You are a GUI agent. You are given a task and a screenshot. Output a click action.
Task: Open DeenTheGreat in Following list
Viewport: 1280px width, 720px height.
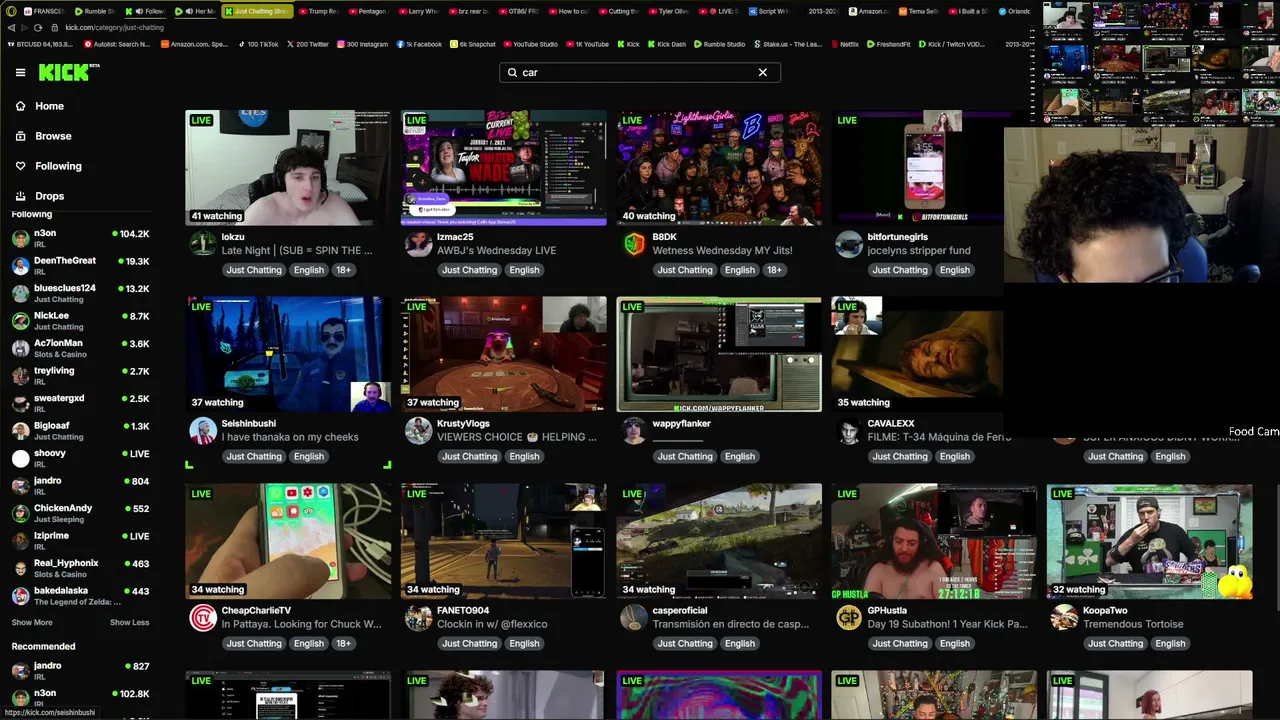(80, 265)
